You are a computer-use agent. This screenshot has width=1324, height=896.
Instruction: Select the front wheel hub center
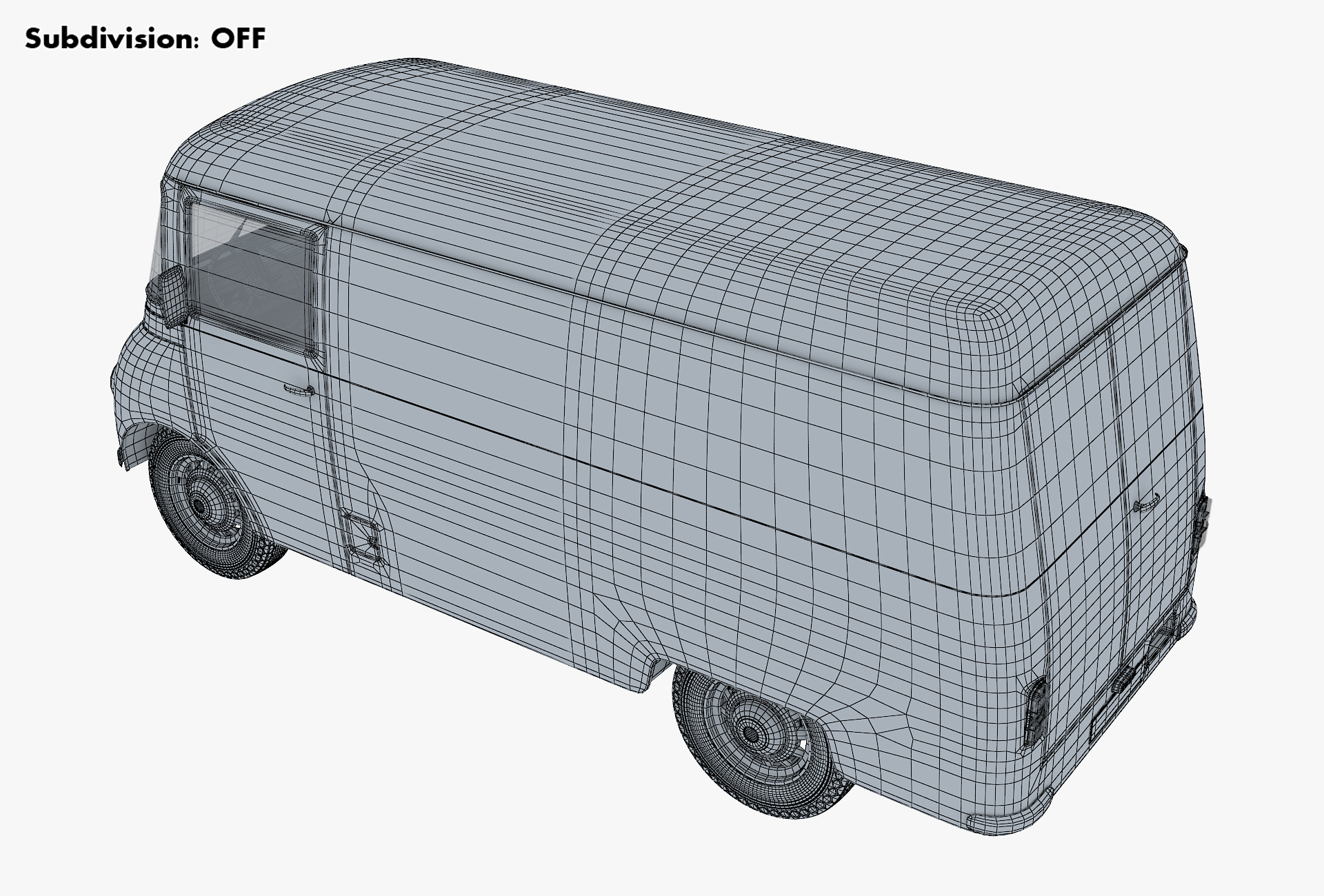[x=199, y=507]
